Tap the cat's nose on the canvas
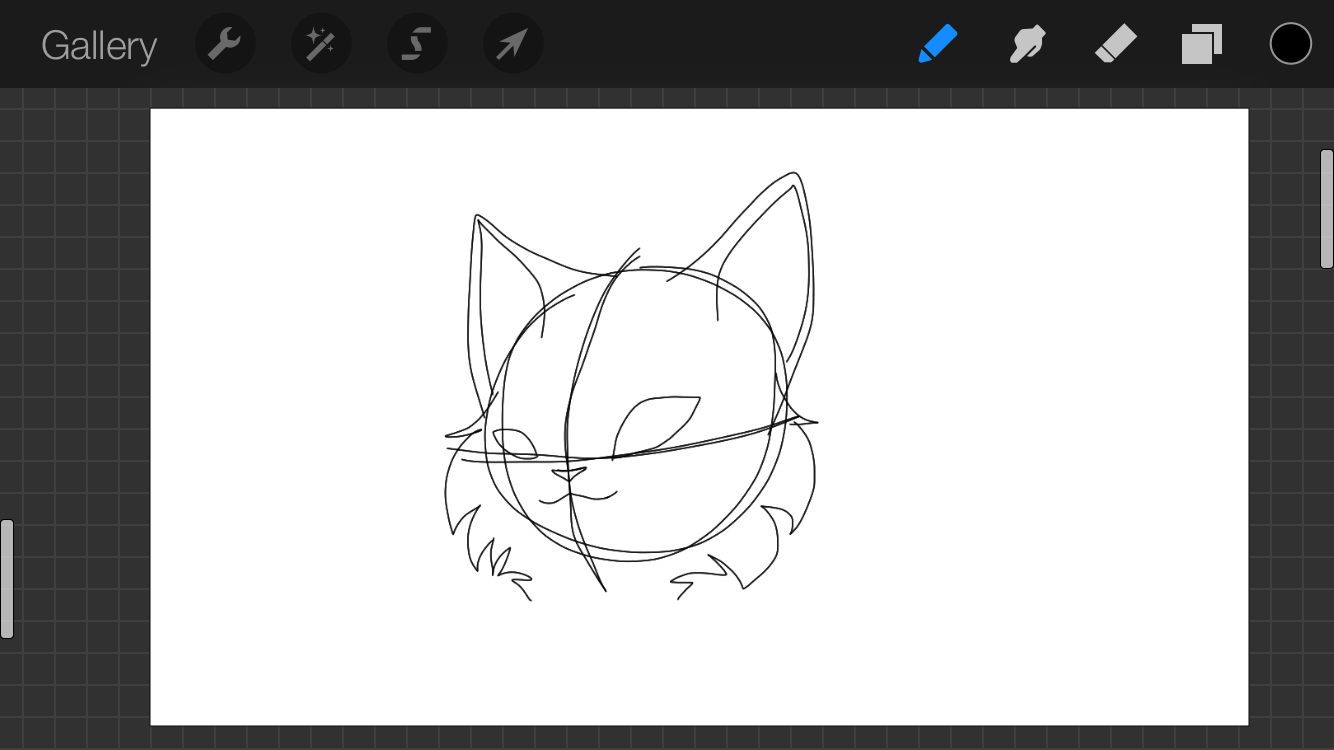1334x750 pixels. coord(569,473)
